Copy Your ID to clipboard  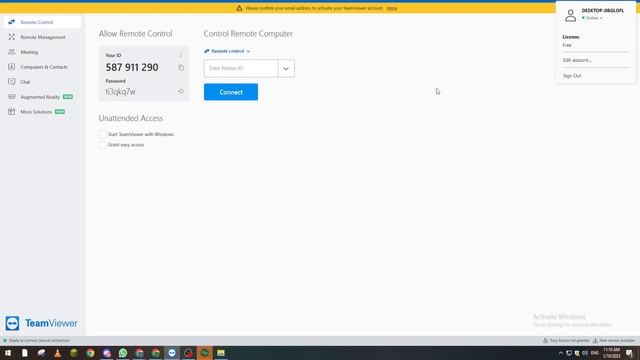click(181, 68)
